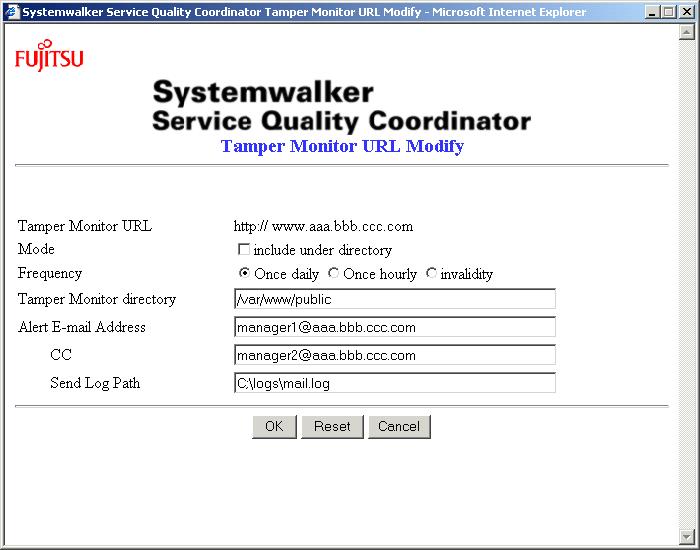Screen dimensions: 700x550
Task: Click the Alert E-mail Address field
Action: [395, 327]
